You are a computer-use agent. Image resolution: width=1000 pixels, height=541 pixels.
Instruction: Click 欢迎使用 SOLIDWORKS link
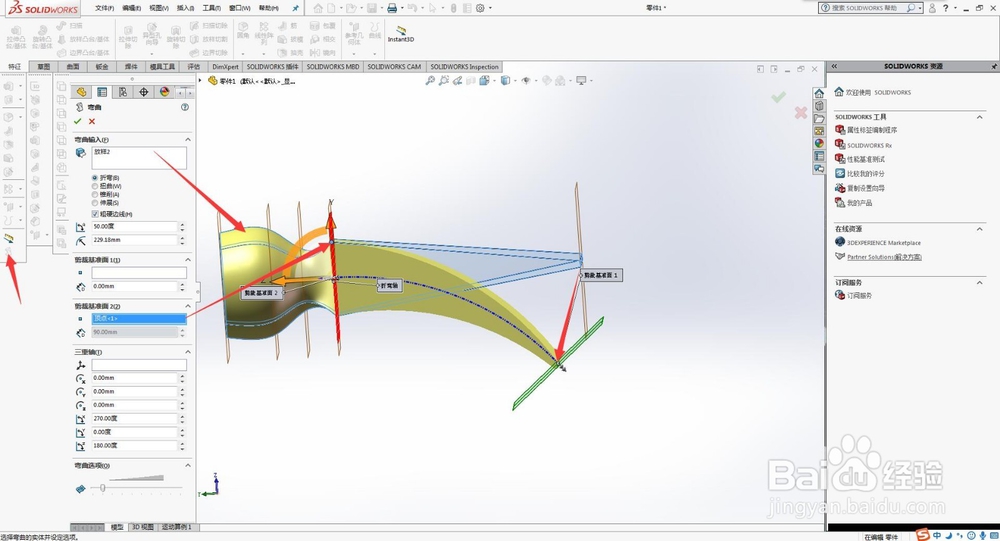pyautogui.click(x=878, y=93)
